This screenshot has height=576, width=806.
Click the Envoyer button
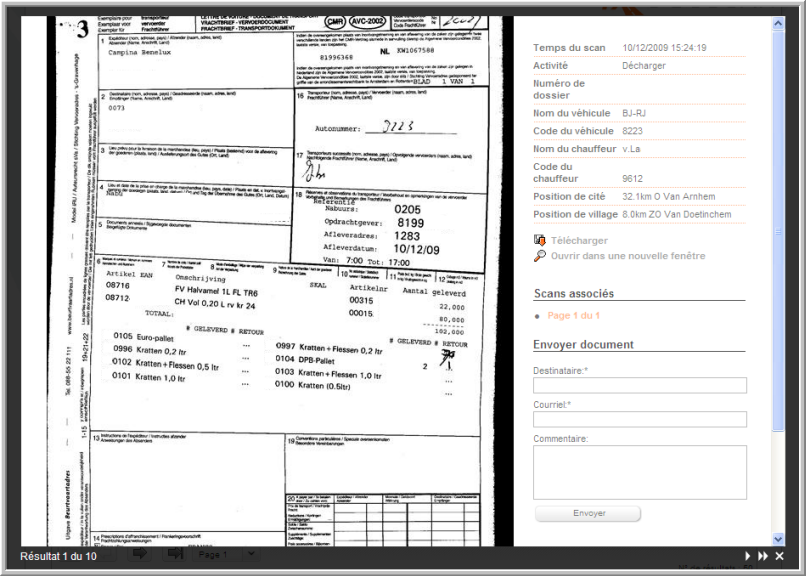click(x=588, y=513)
